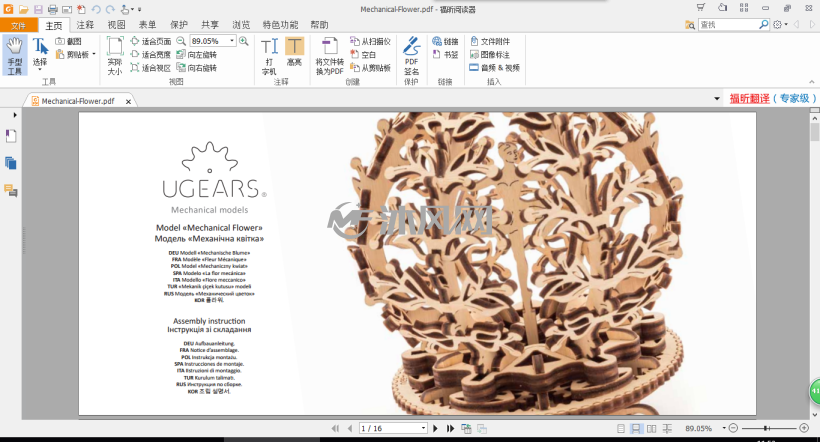Switch to View (视图) tab
This screenshot has width=820, height=442.
[x=117, y=25]
